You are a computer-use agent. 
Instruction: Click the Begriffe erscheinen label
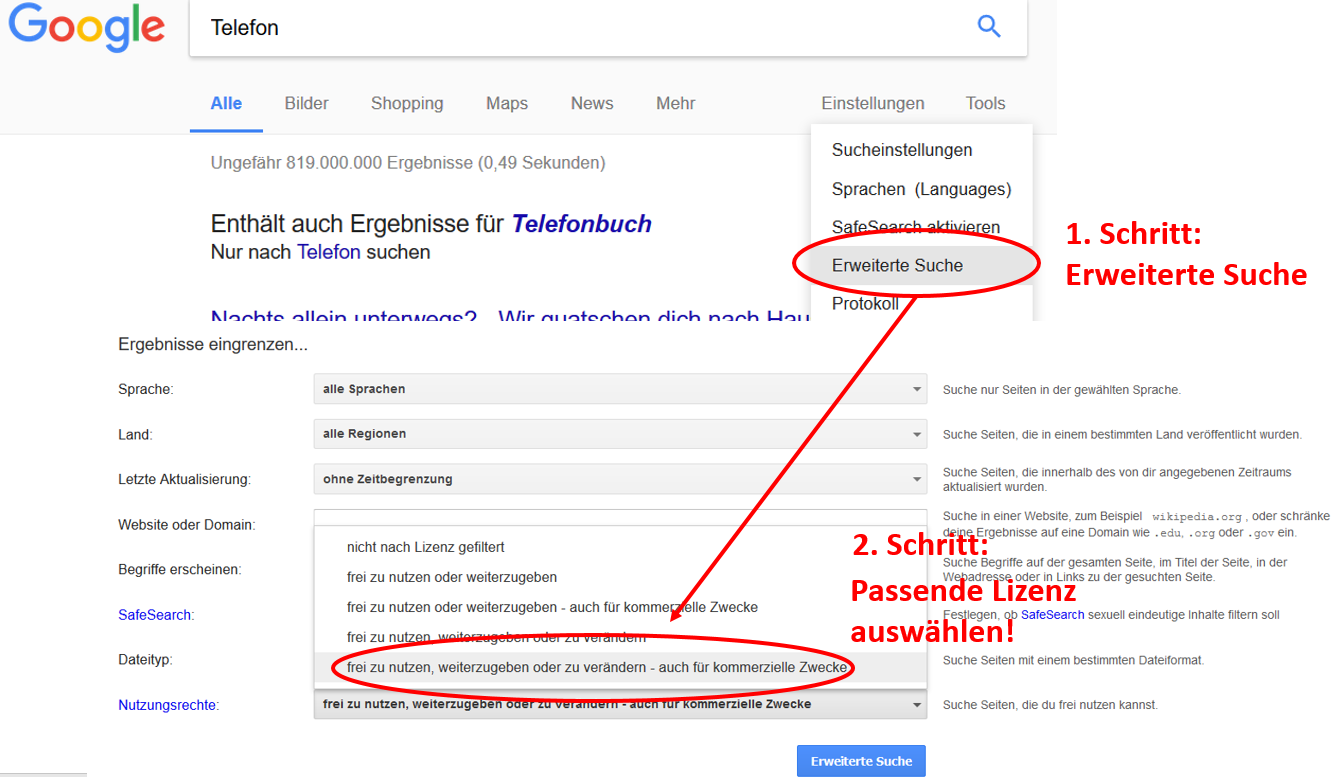[180, 570]
